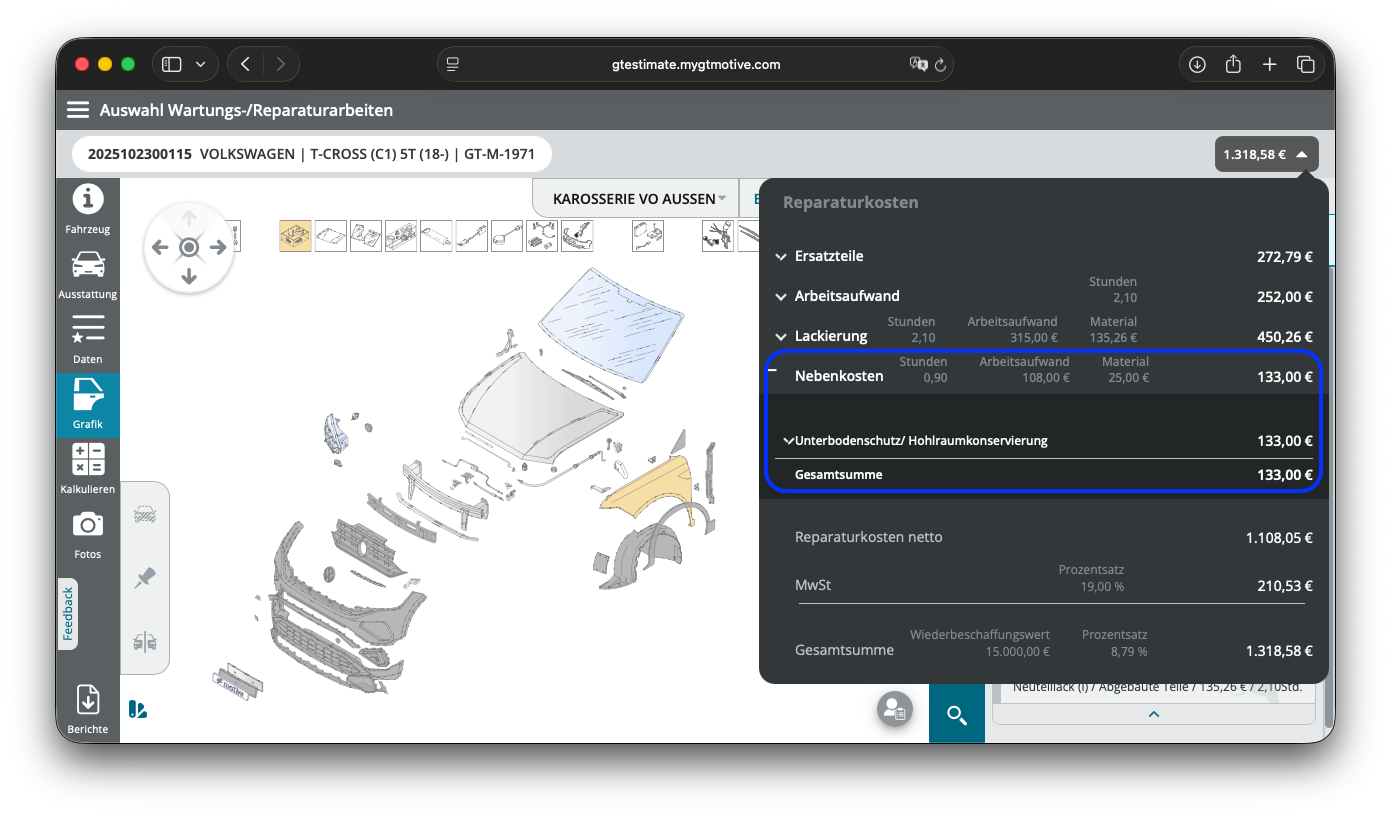Click the user clipboard floating button
This screenshot has height=817, width=1391.
893,708
